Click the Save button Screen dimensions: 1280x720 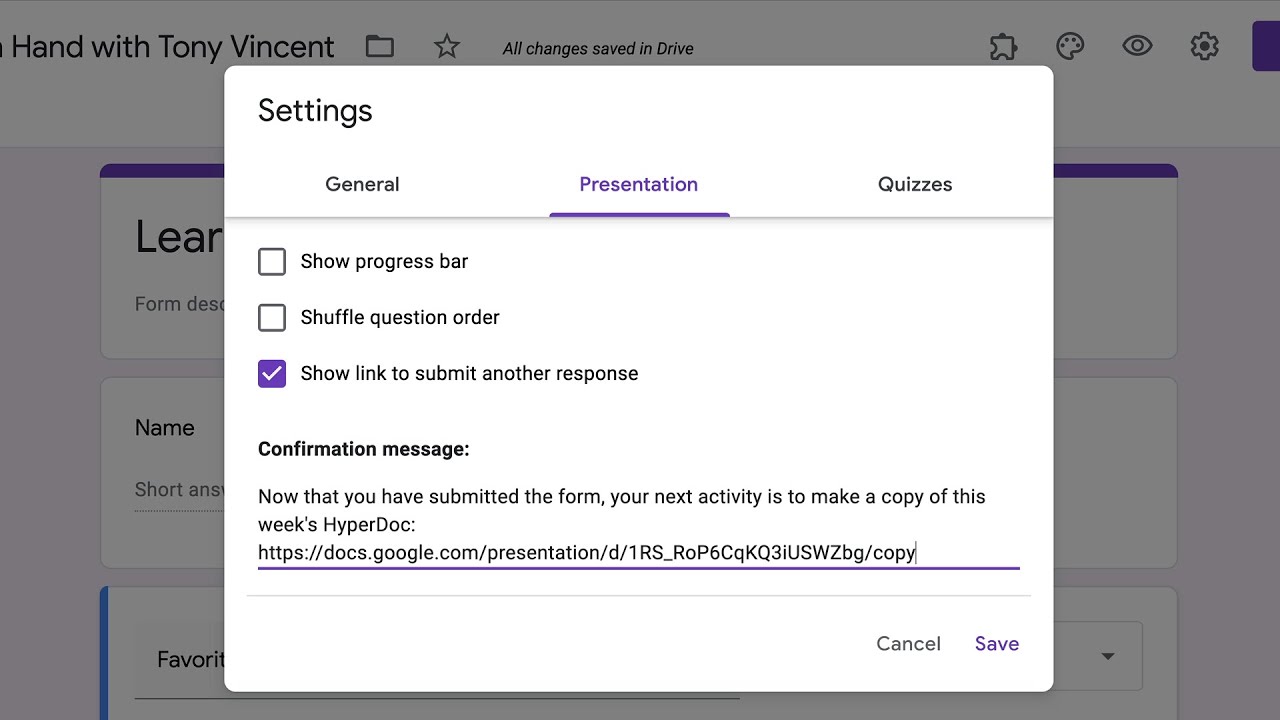click(997, 644)
